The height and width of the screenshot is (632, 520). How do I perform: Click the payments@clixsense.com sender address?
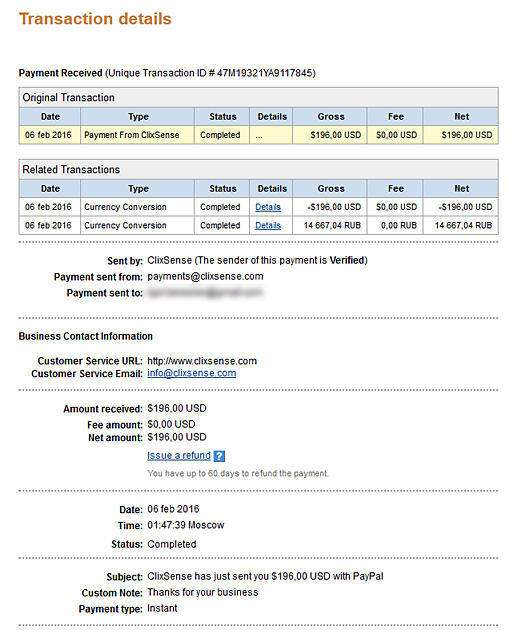(x=205, y=276)
